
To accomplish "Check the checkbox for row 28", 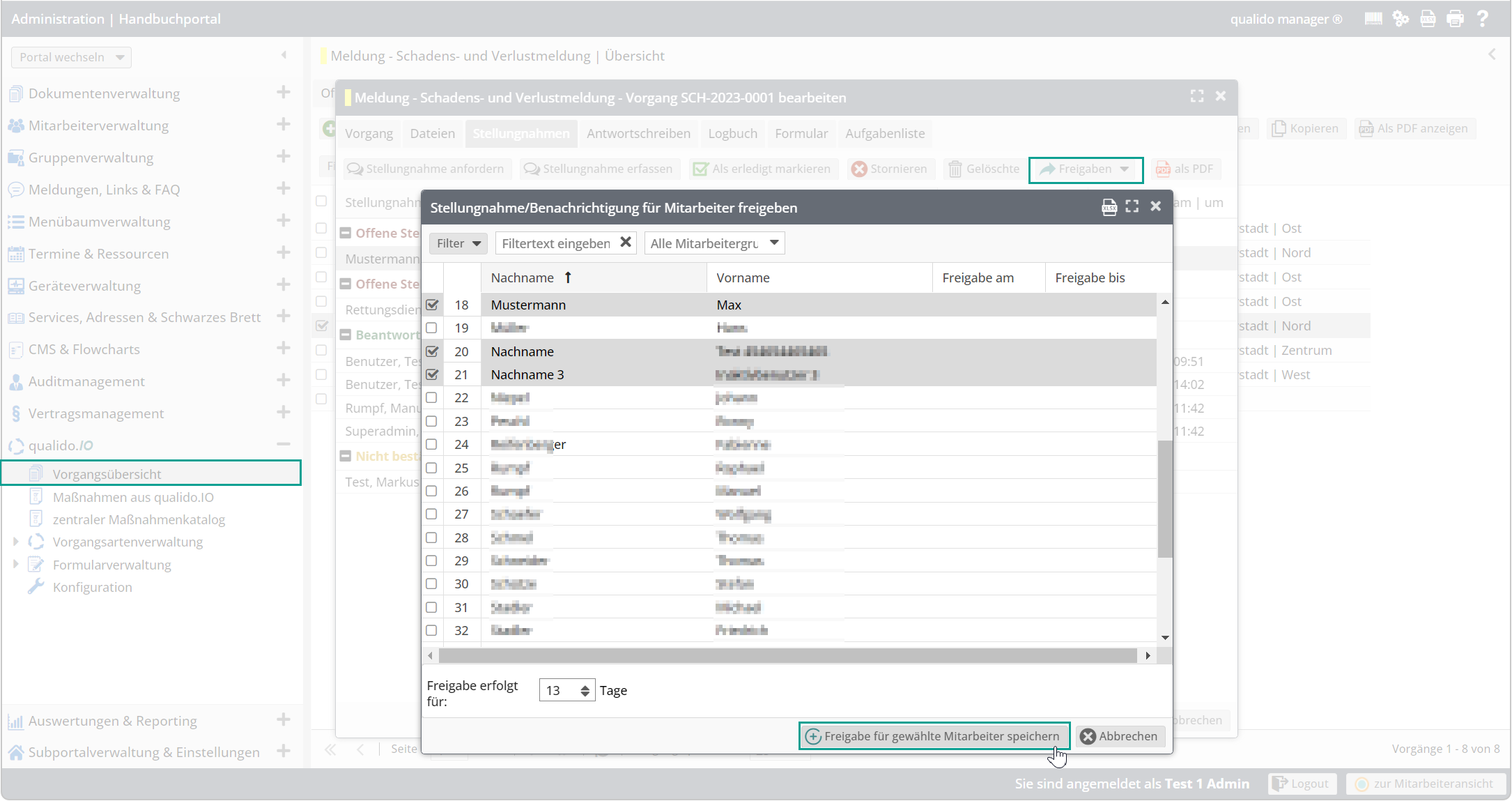I will [431, 537].
